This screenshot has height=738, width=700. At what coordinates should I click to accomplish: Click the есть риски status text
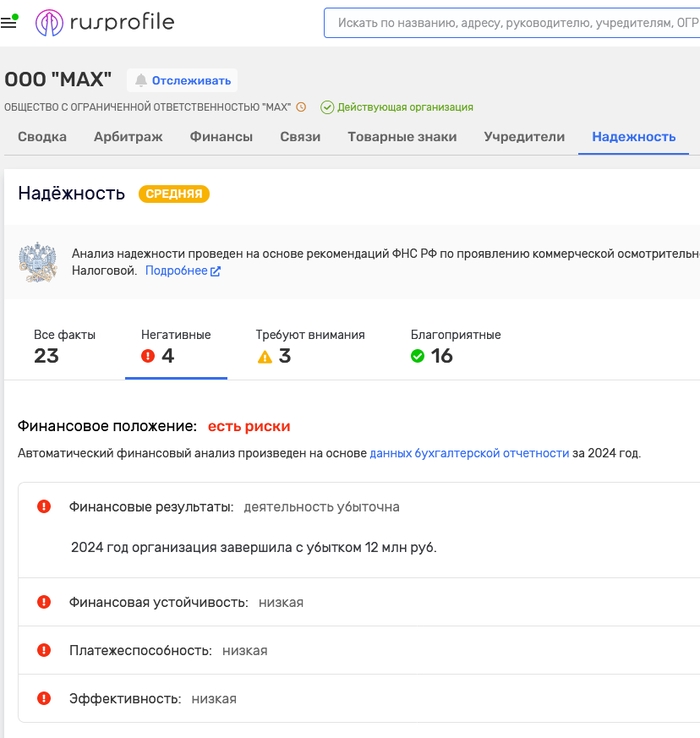point(249,426)
